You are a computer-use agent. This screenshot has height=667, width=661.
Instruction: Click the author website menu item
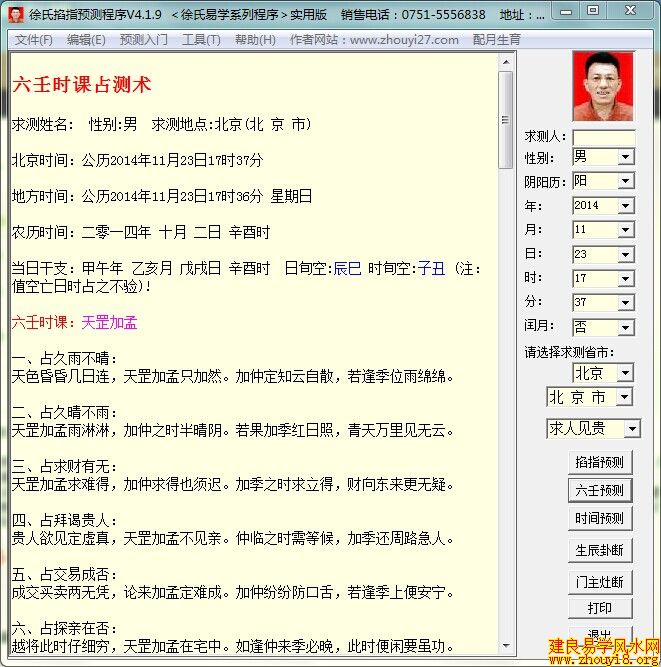point(374,40)
